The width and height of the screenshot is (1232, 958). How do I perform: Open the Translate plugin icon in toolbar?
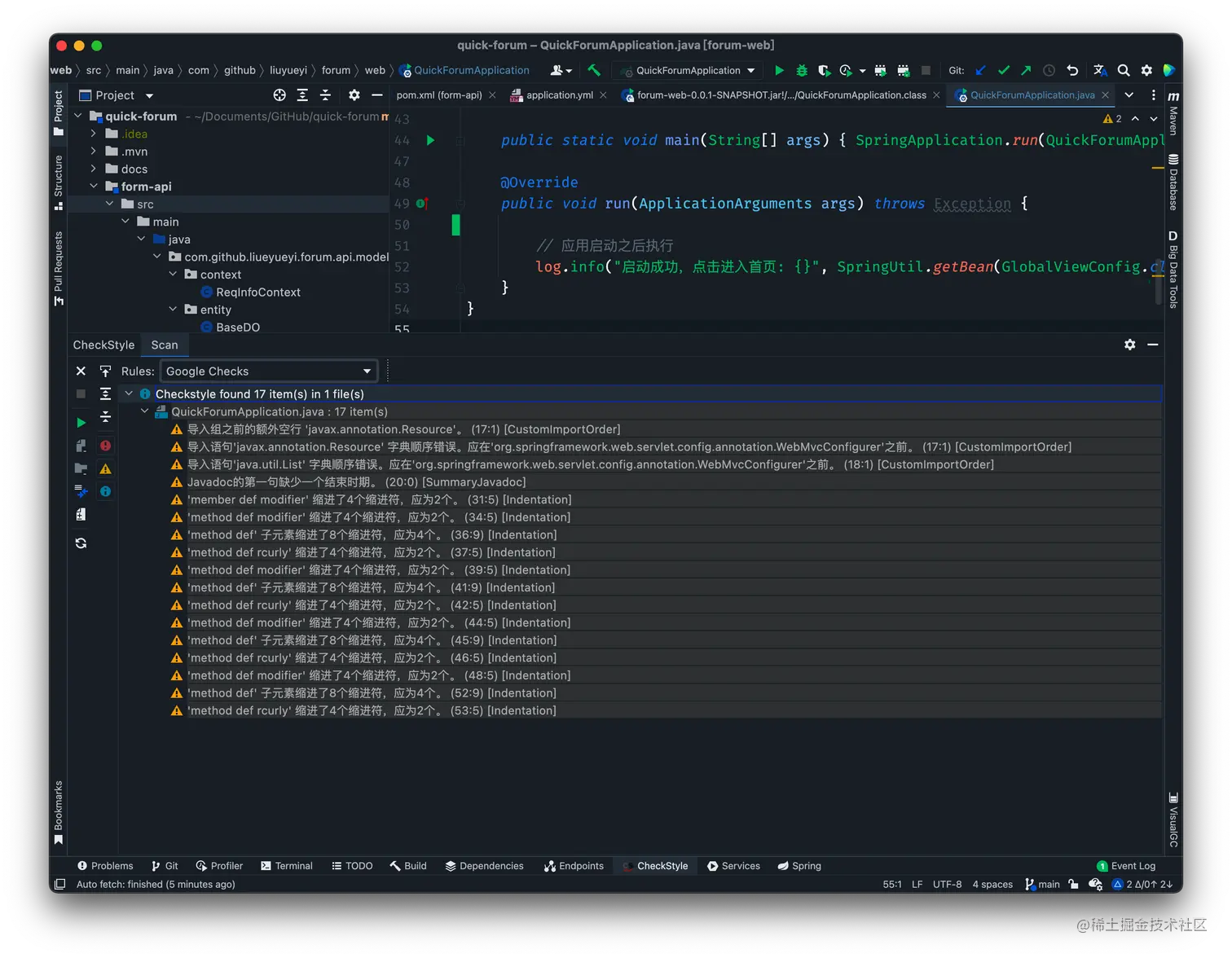[1100, 71]
